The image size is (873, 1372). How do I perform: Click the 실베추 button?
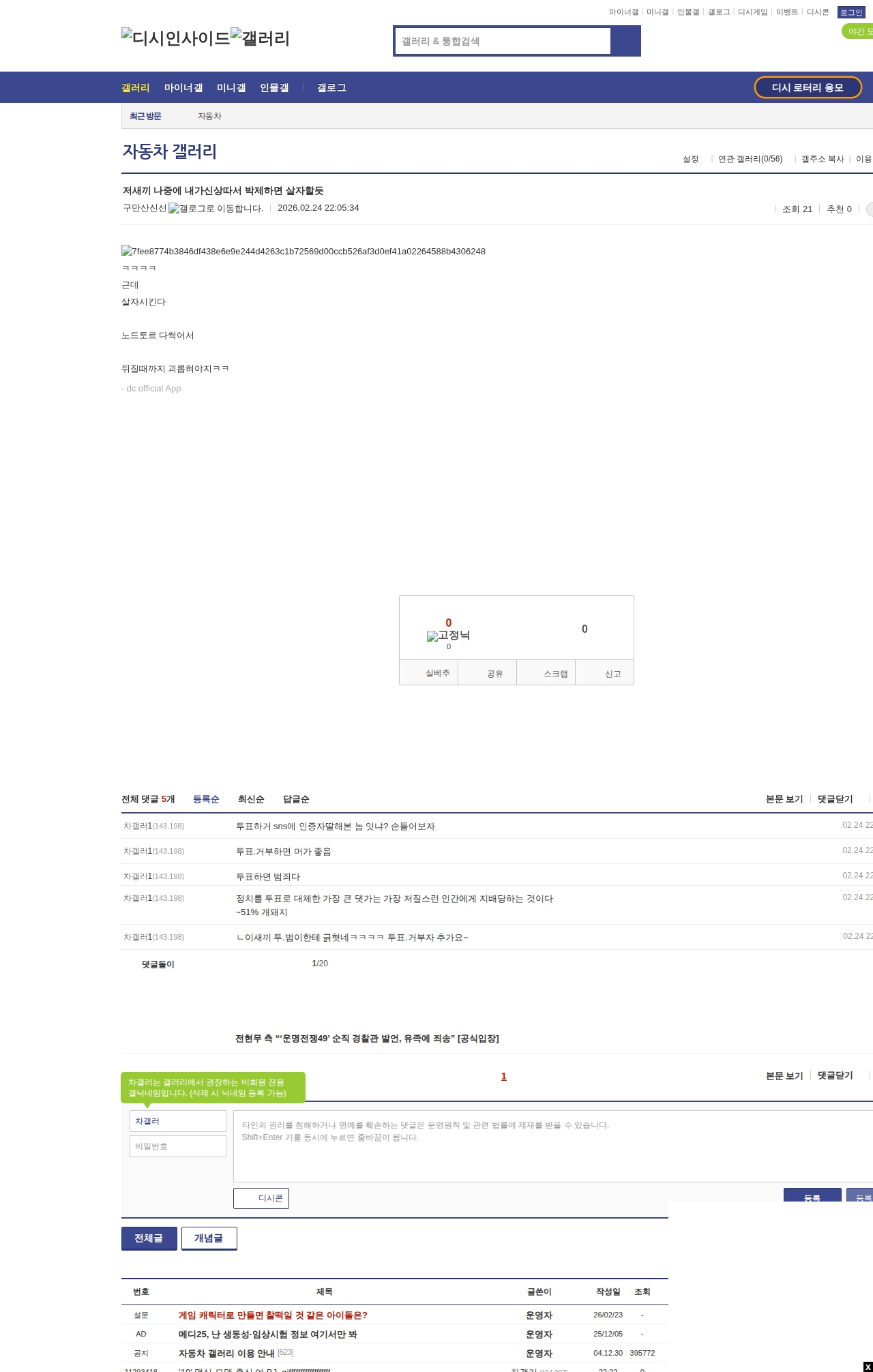(x=428, y=672)
